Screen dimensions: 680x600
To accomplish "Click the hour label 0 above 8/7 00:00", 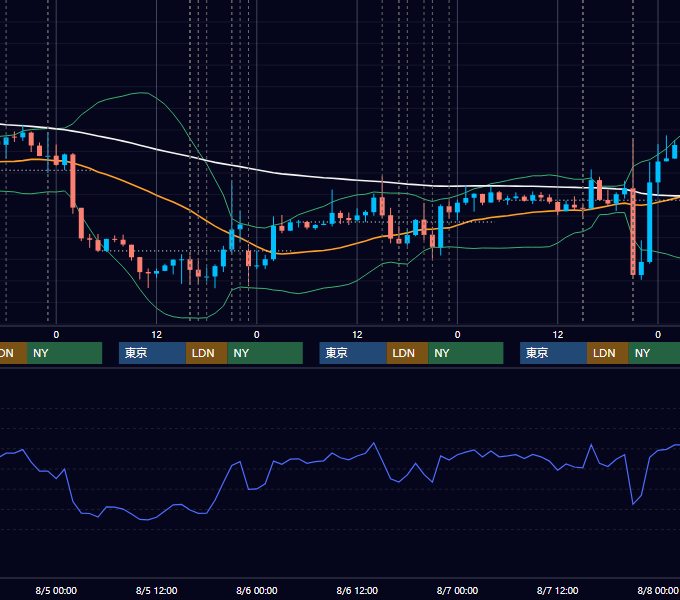I will 457,335.
